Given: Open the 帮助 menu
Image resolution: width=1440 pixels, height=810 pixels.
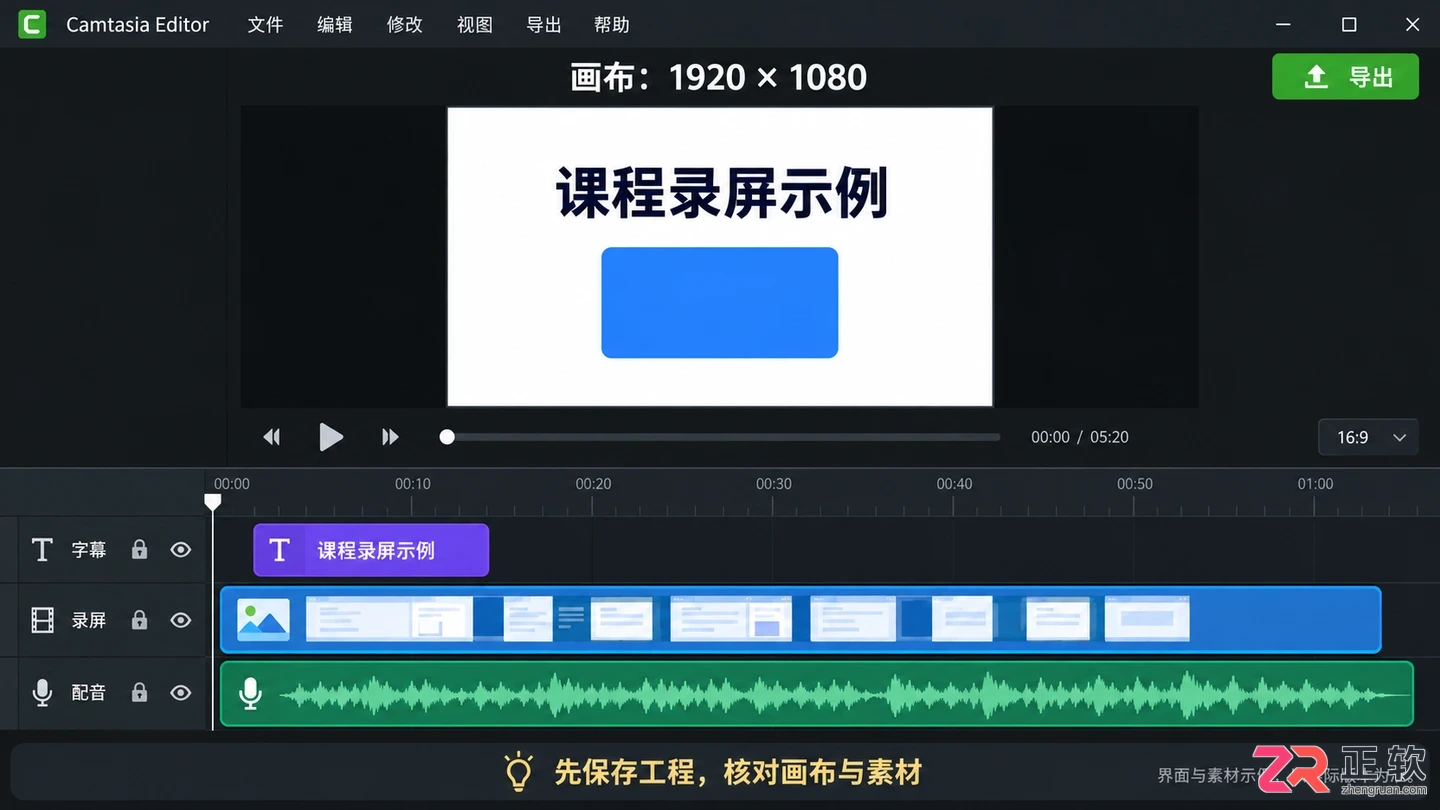Looking at the screenshot, I should pos(612,25).
